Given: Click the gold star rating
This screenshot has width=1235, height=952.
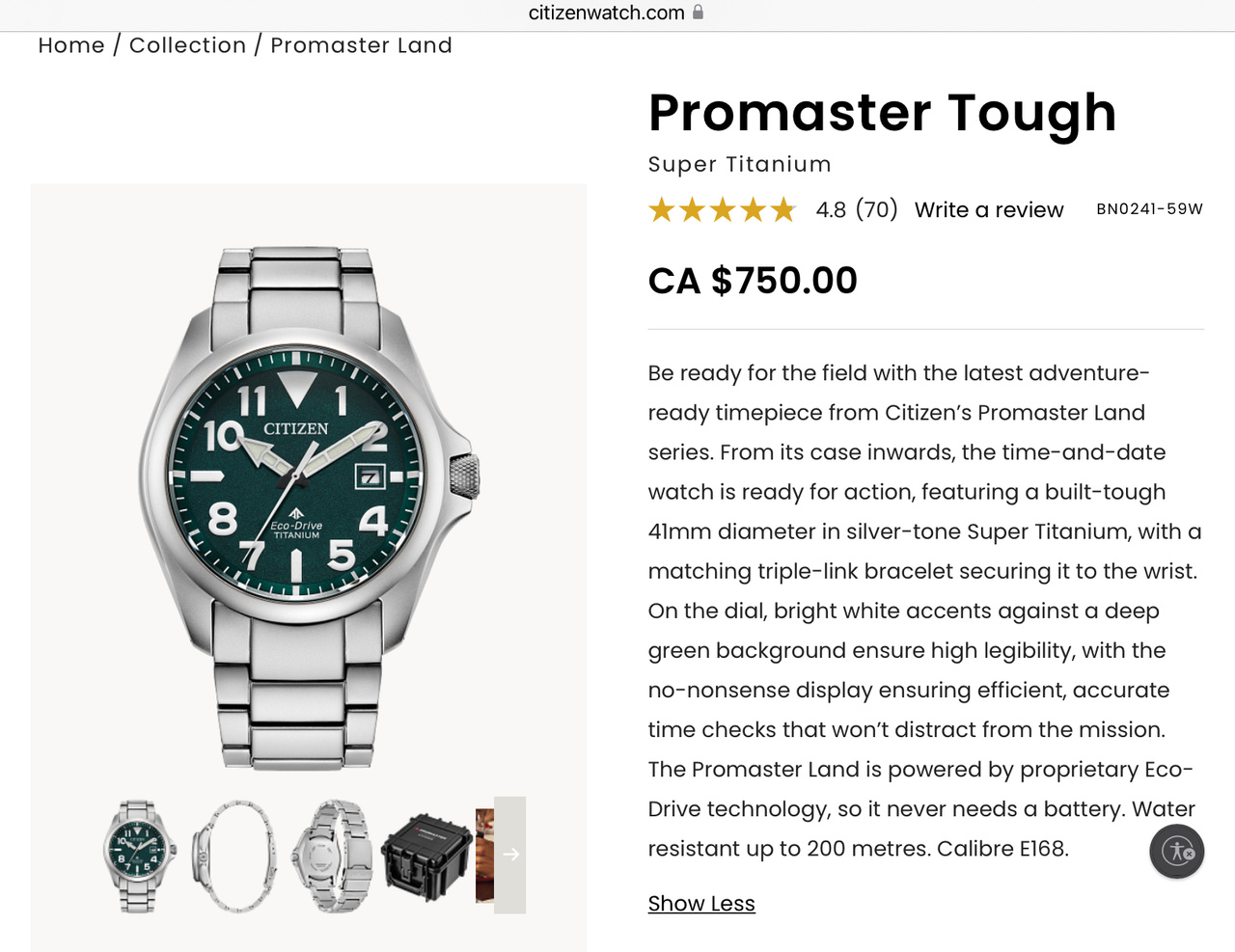Looking at the screenshot, I should point(722,209).
